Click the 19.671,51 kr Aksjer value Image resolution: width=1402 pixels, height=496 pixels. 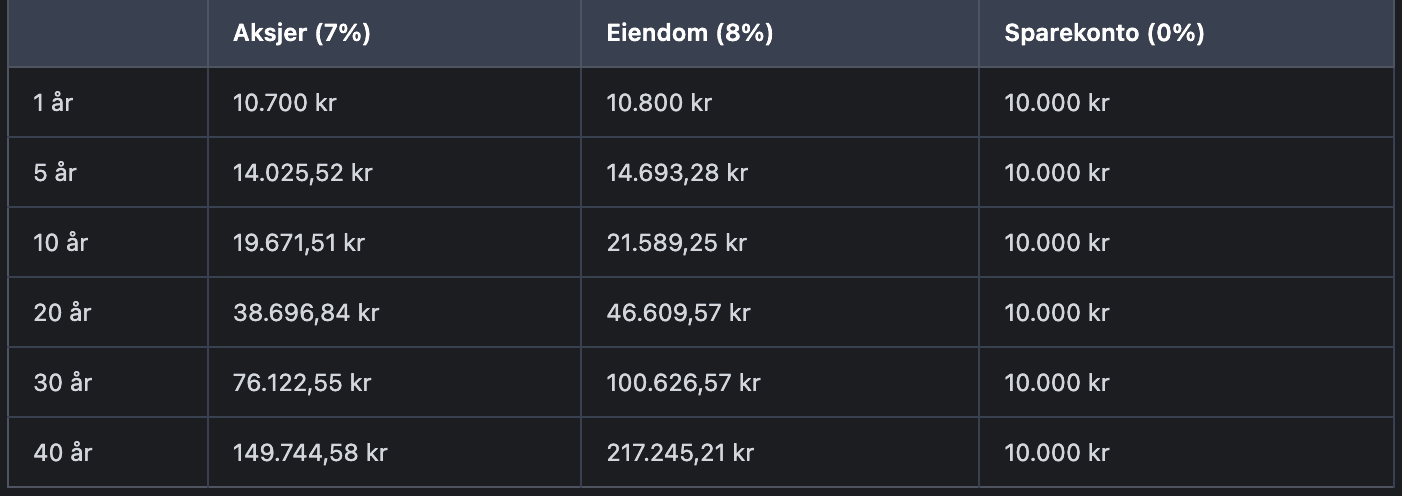(x=298, y=242)
